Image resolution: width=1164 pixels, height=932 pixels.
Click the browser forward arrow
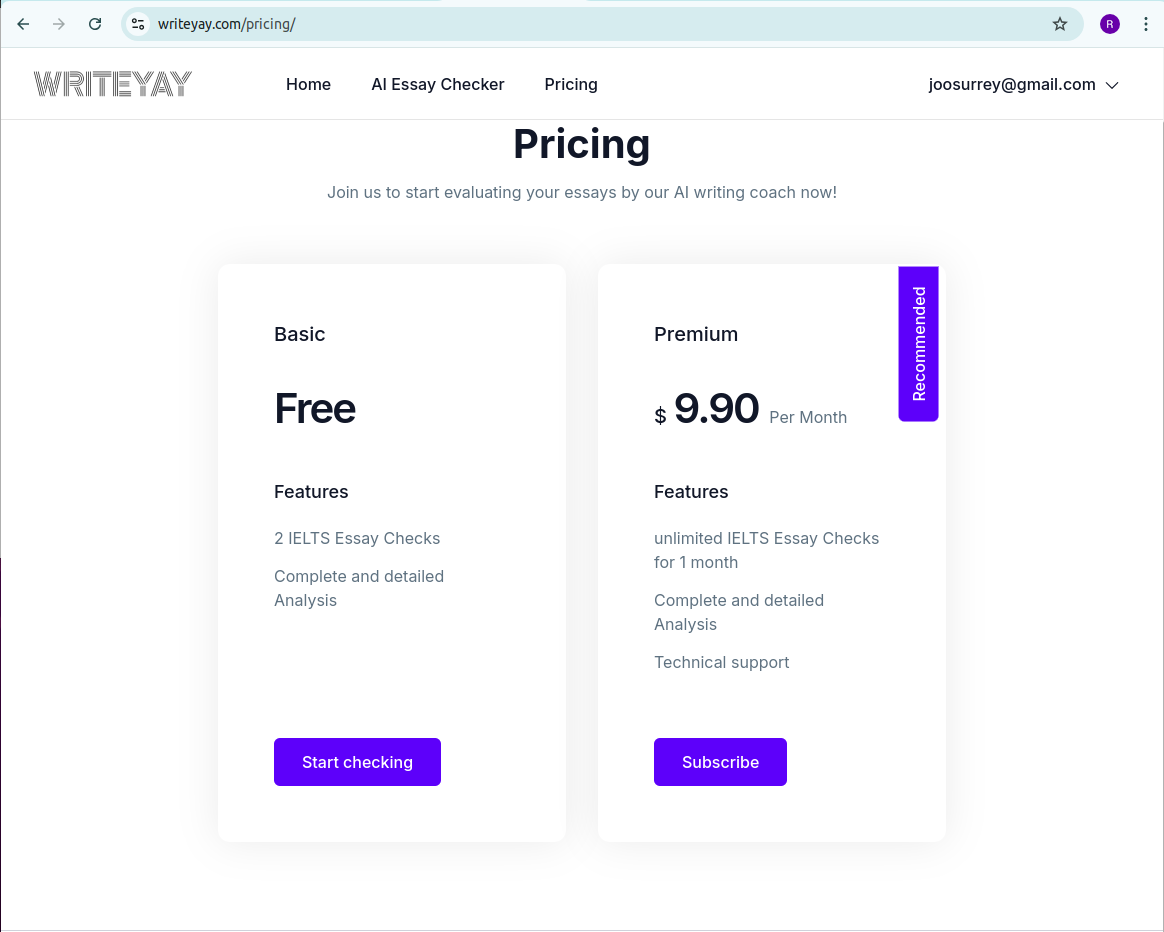click(59, 24)
